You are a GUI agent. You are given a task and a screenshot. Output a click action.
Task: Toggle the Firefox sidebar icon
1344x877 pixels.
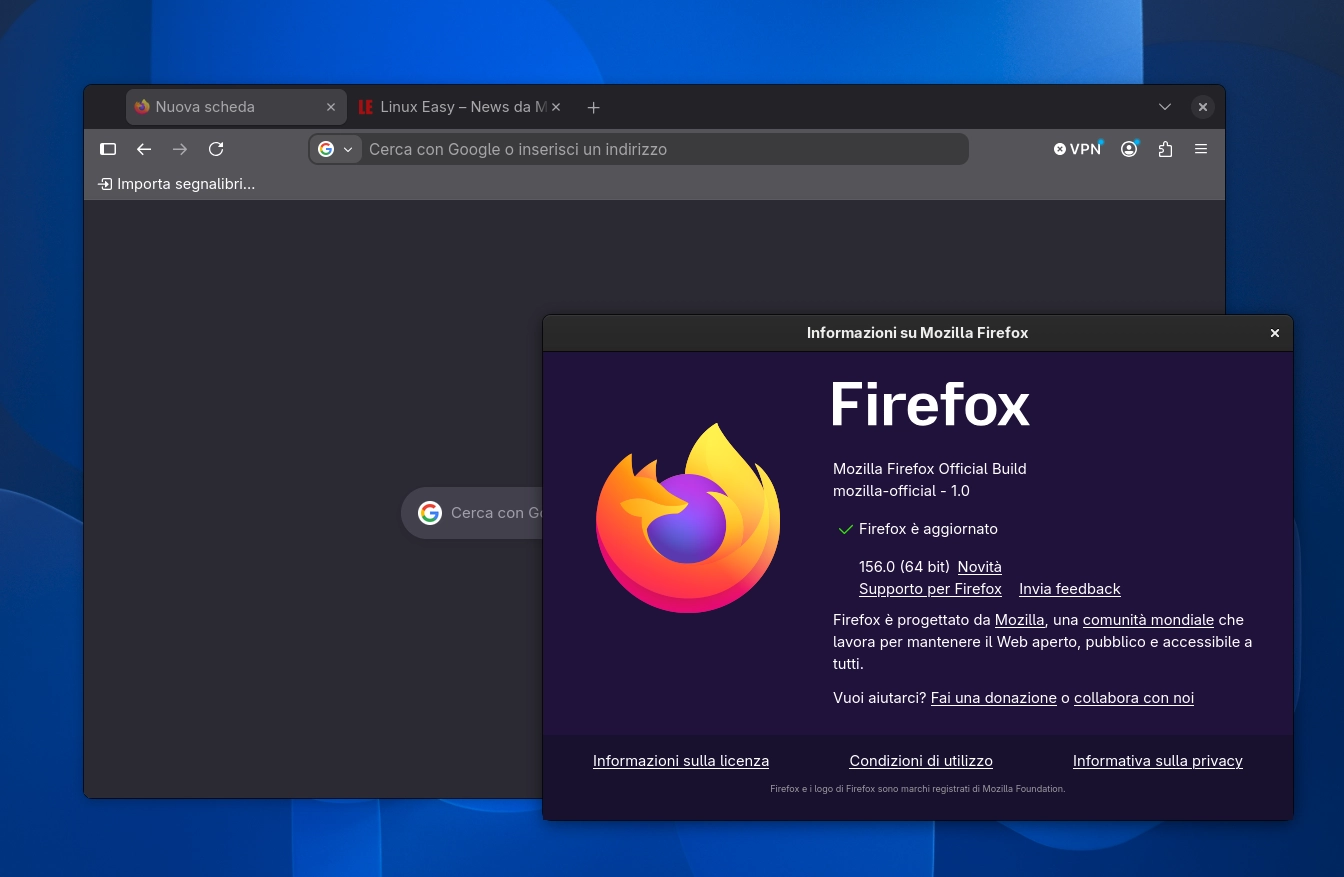(108, 149)
